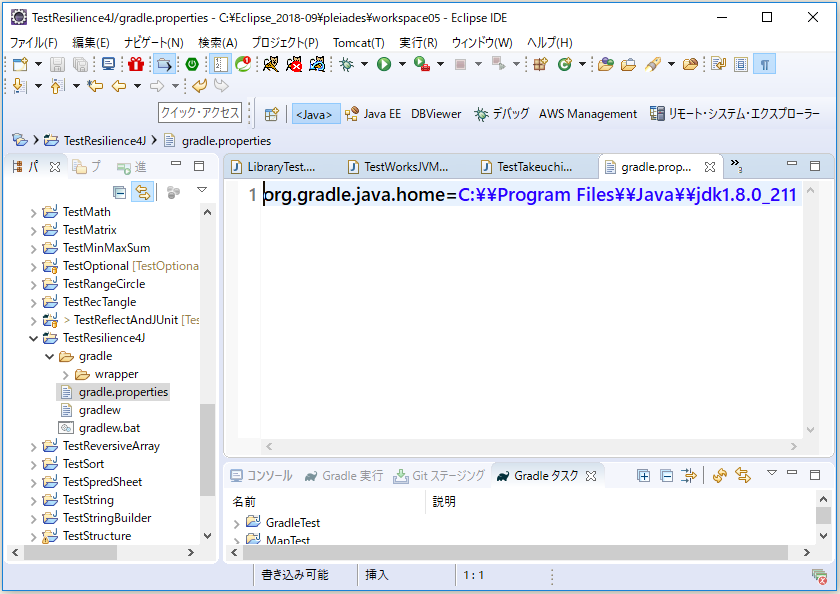Open リモート・システム・エクスプローラー perspective
The height and width of the screenshot is (594, 840).
point(734,114)
